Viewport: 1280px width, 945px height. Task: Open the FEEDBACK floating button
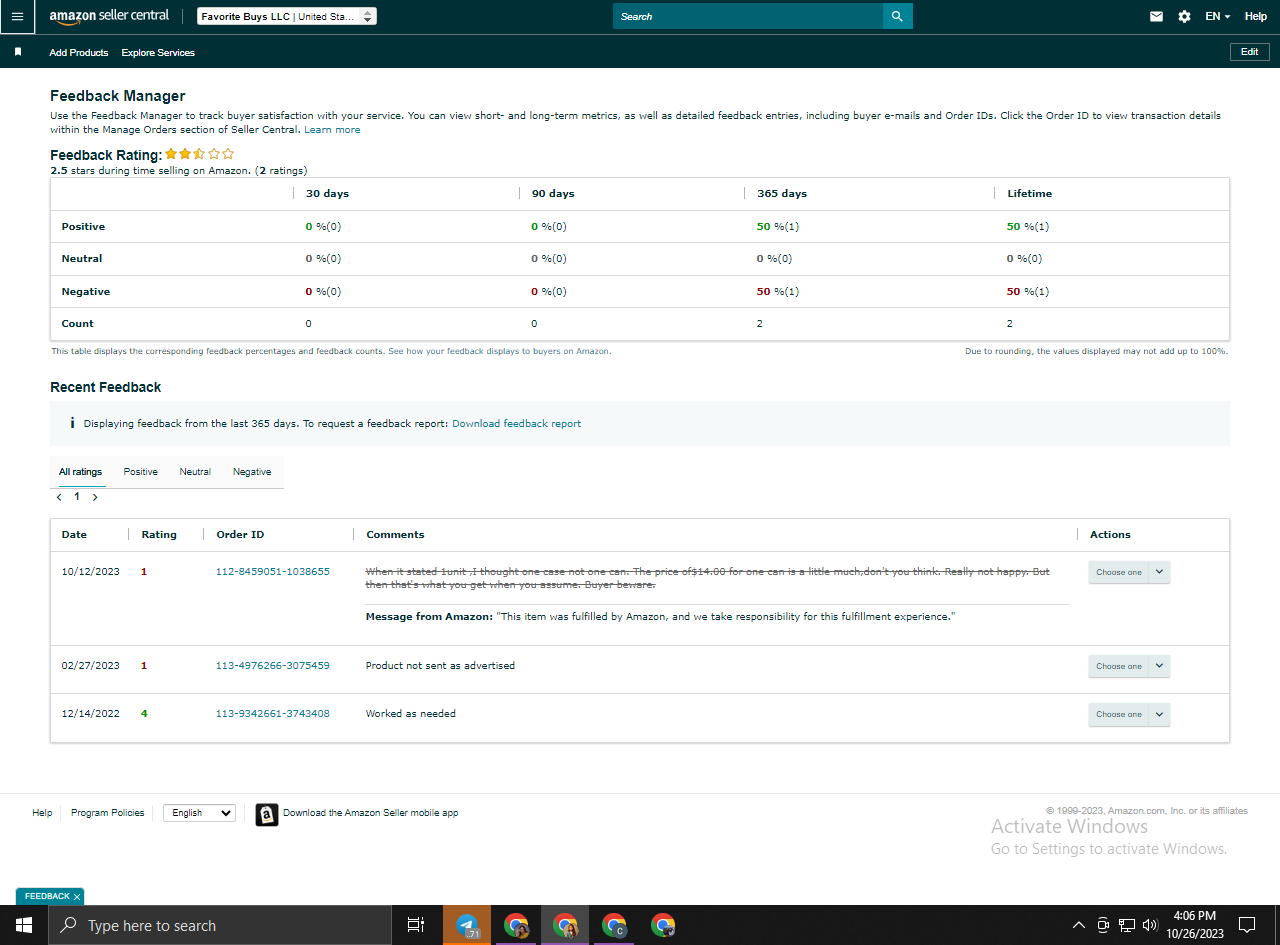coord(47,897)
